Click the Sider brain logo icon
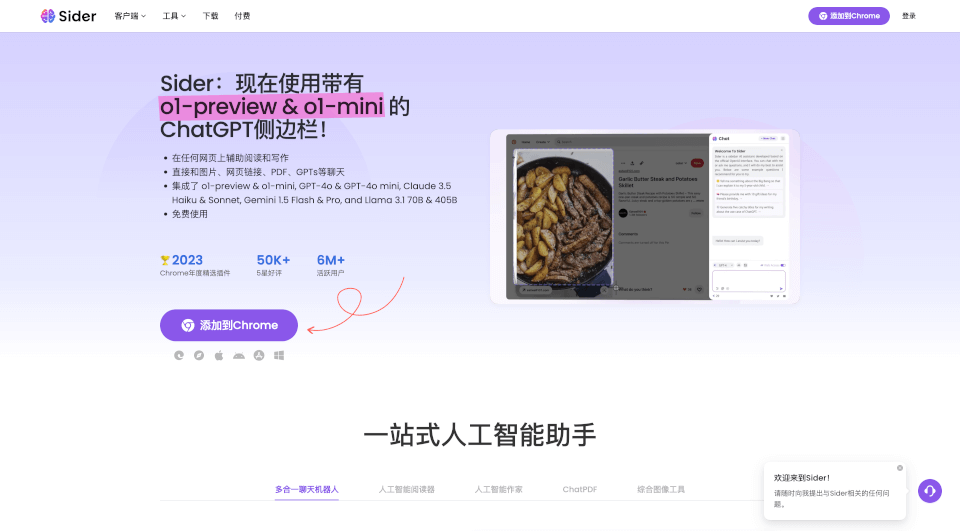This screenshot has width=960, height=531. pyautogui.click(x=48, y=16)
